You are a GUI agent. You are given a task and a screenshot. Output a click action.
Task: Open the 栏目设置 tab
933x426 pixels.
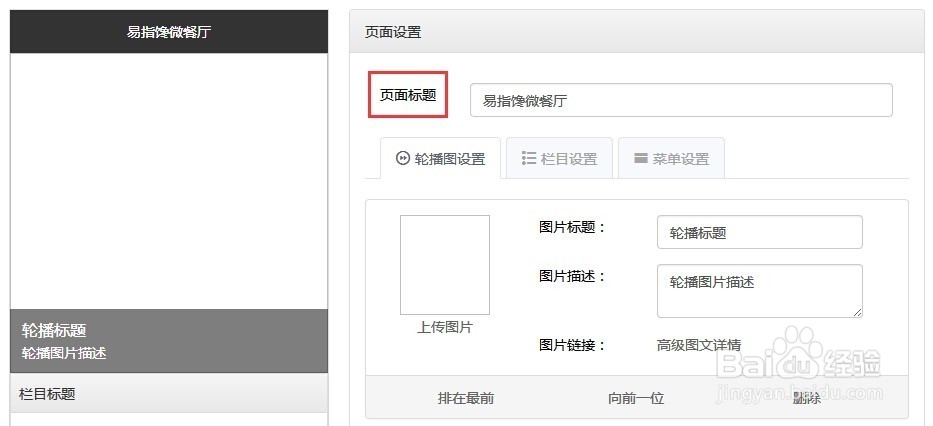coord(559,158)
